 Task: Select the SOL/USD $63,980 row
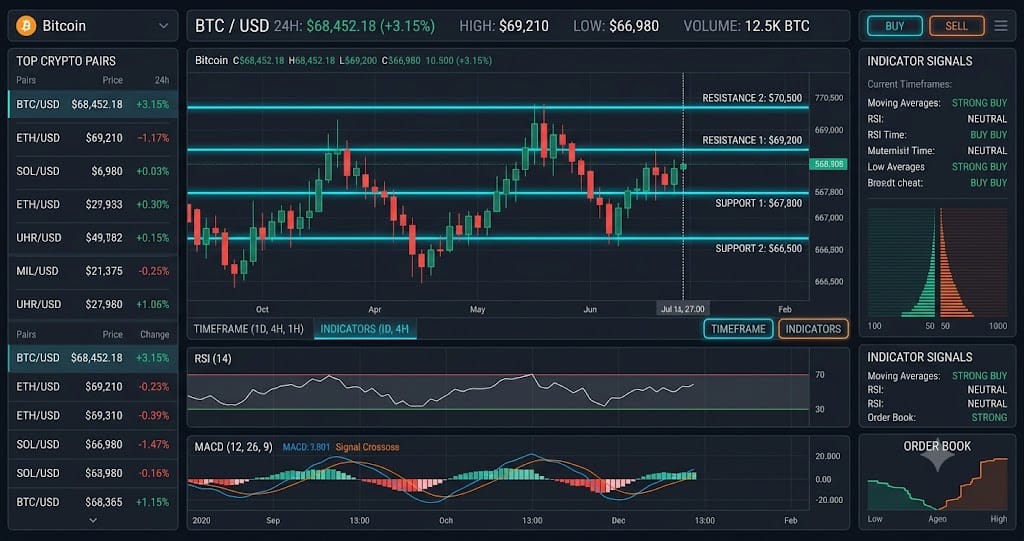pos(93,473)
